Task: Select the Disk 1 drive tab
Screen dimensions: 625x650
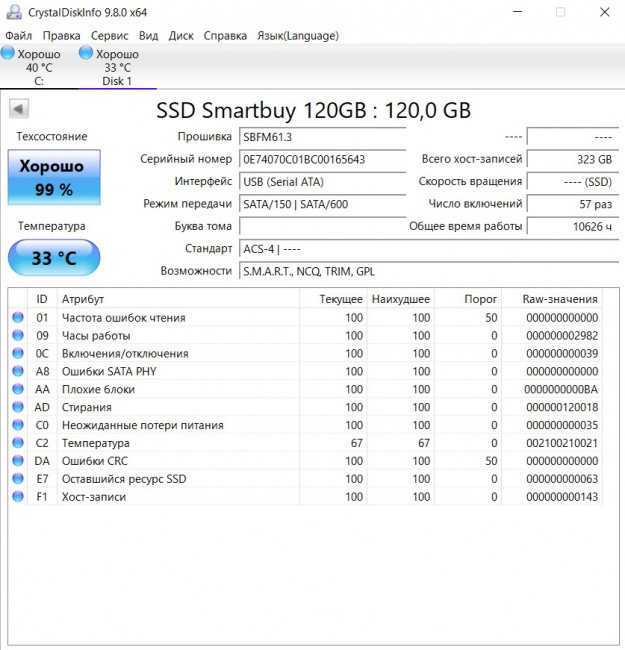Action: pyautogui.click(x=117, y=66)
